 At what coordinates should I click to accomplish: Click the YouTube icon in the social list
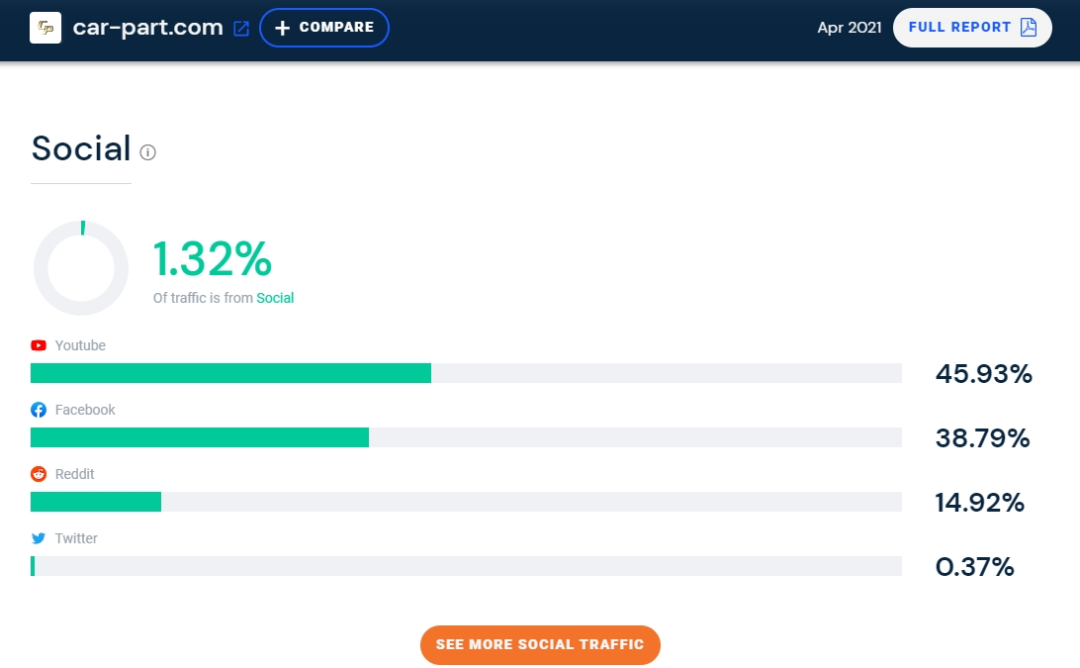coord(38,345)
